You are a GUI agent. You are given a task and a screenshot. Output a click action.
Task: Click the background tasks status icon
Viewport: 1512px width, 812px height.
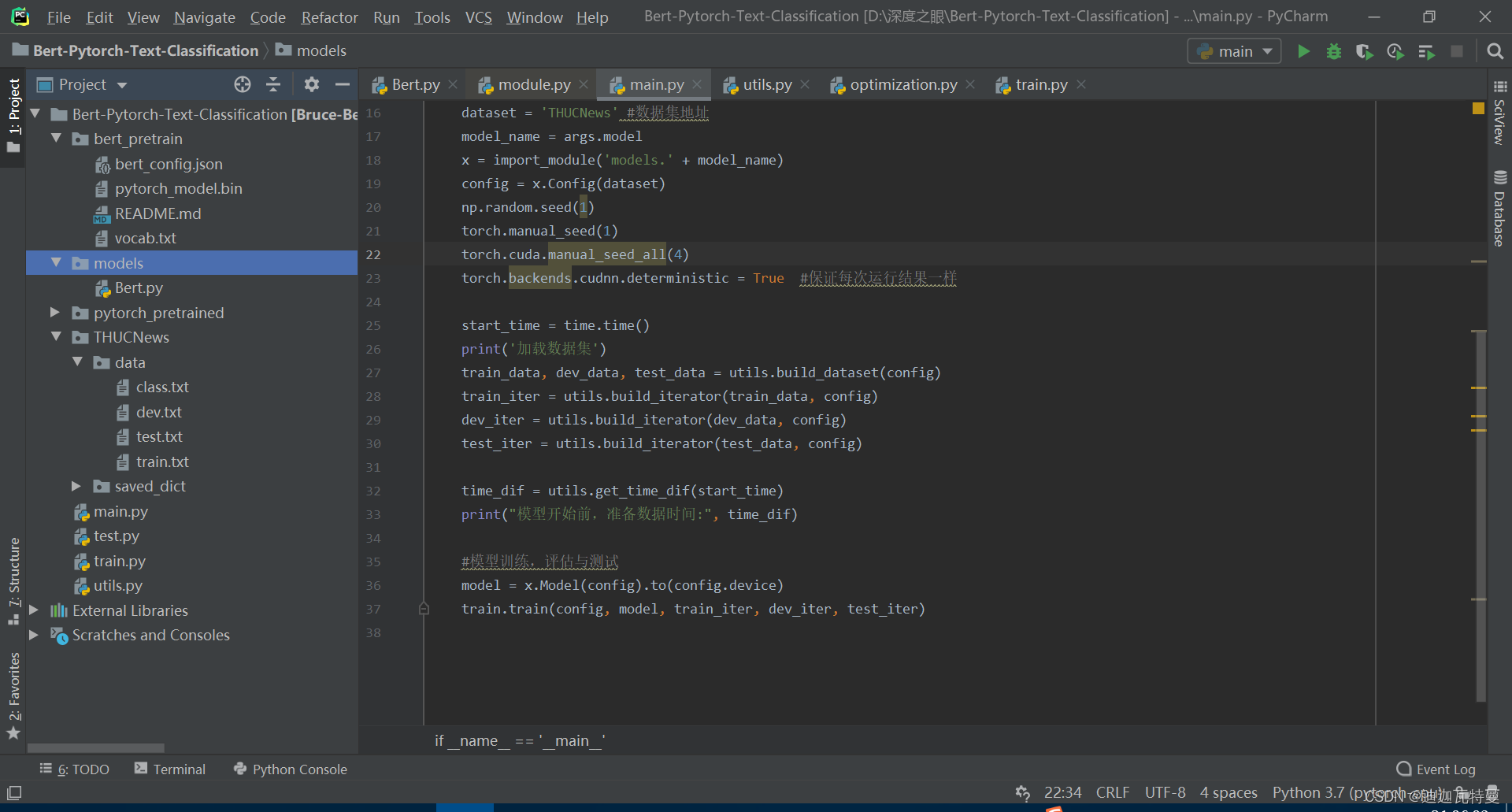[x=1023, y=792]
